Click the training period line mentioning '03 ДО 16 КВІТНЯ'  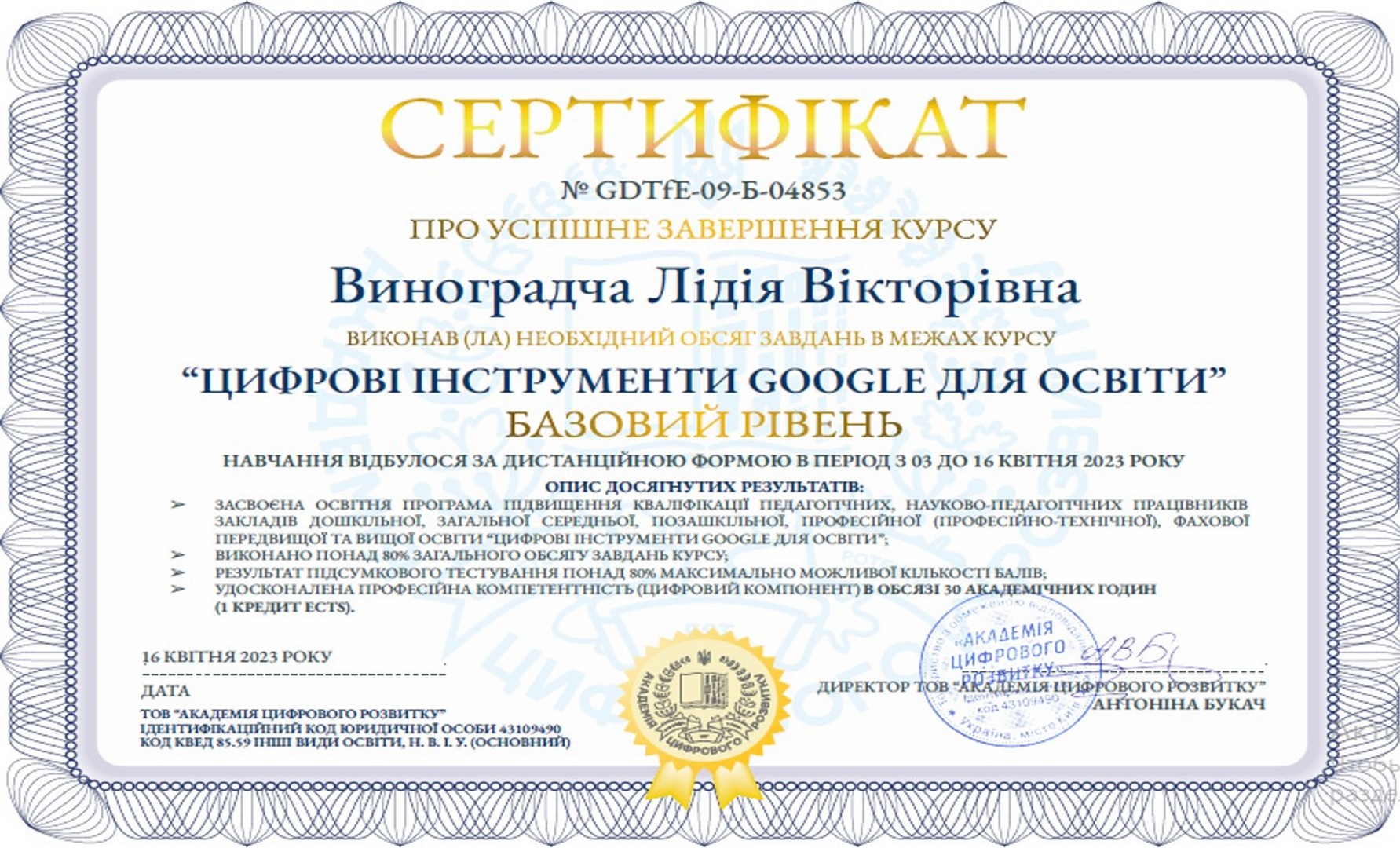pos(703,461)
